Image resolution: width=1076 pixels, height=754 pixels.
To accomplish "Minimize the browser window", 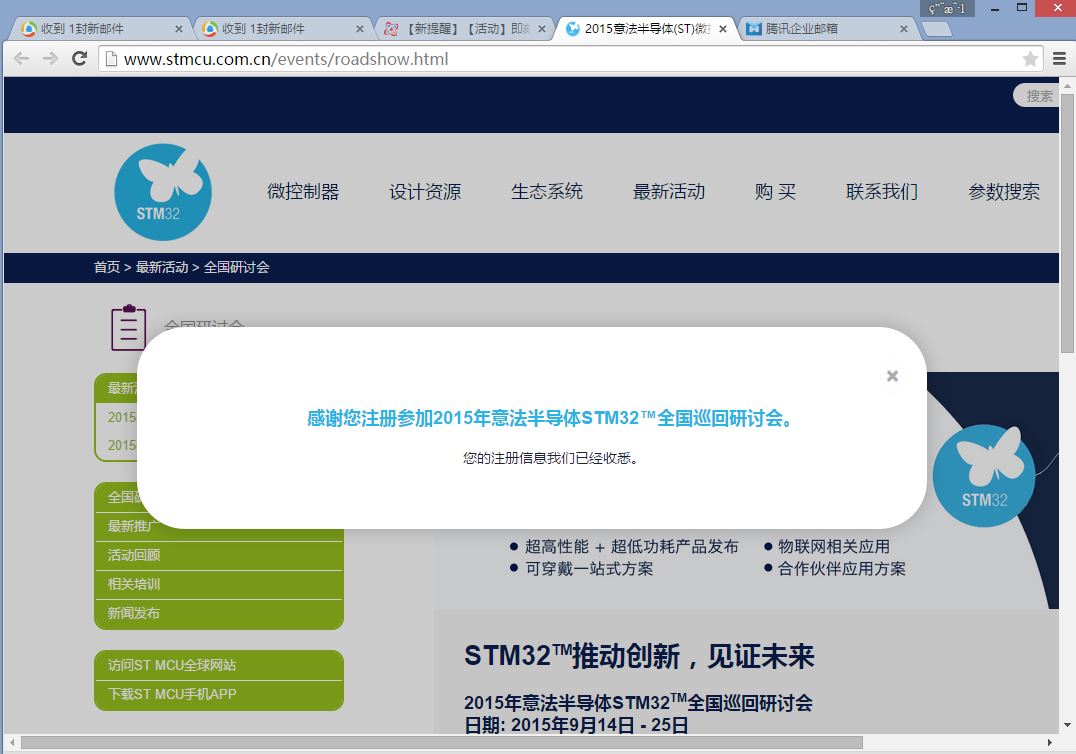I will [x=995, y=8].
